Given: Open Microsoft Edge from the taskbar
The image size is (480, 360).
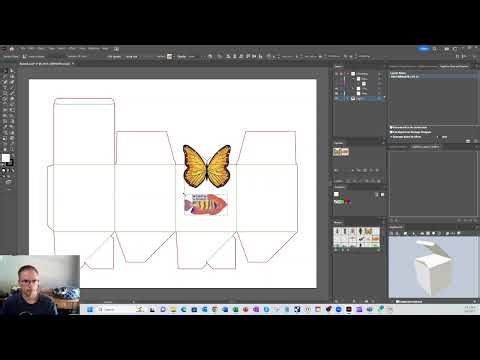Looking at the screenshot, I should tap(183, 309).
